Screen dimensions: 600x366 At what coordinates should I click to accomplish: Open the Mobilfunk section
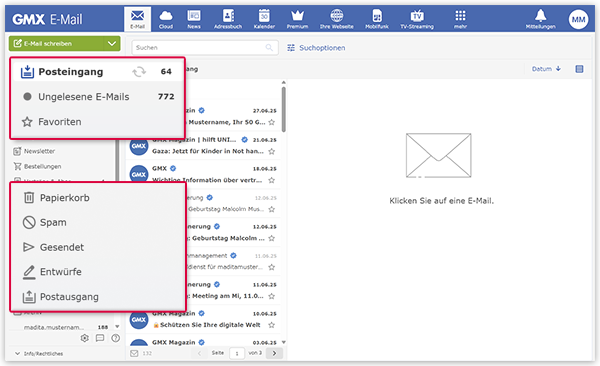[377, 19]
